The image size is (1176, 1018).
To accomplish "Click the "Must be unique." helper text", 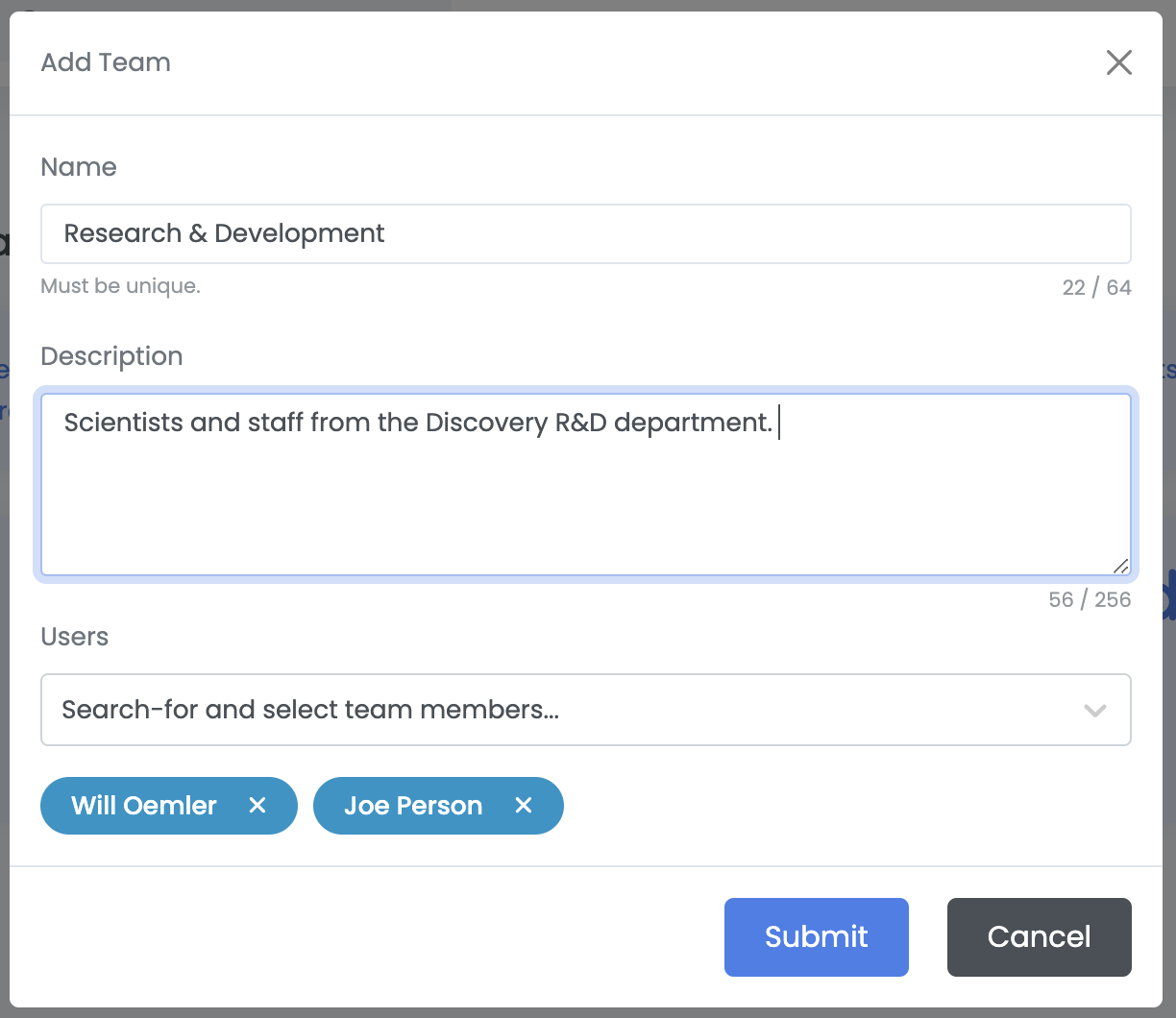I will 120,286.
